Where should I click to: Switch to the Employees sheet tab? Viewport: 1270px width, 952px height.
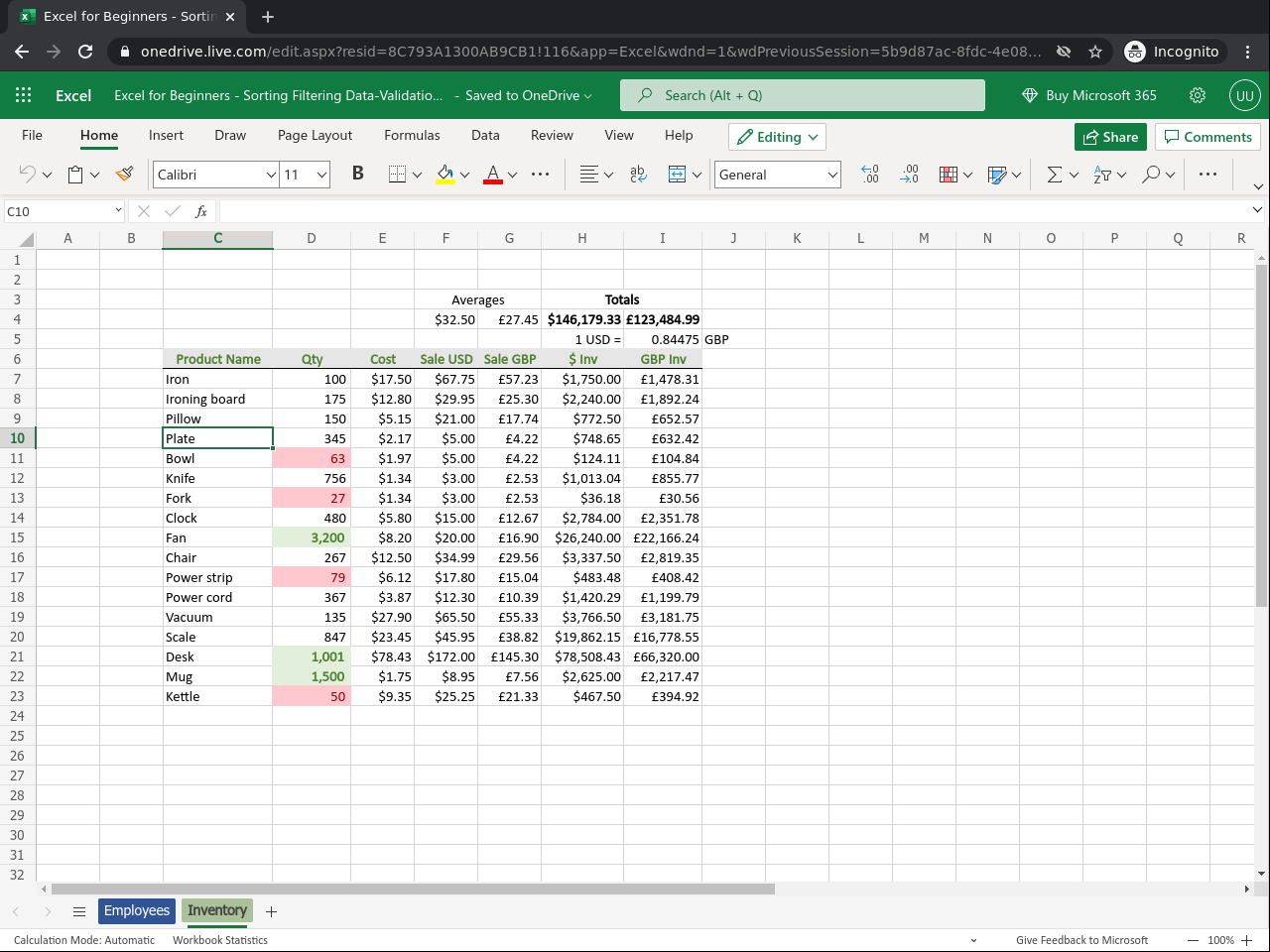(137, 910)
